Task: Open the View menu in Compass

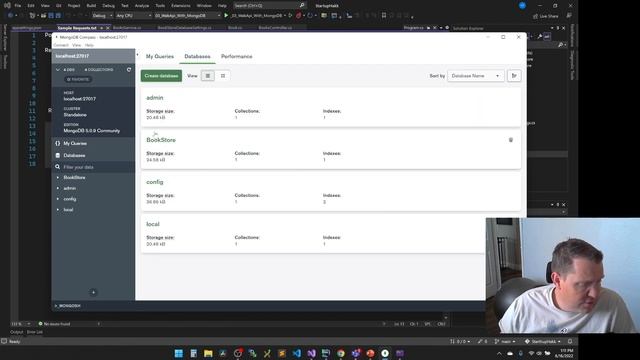Action: coord(76,45)
